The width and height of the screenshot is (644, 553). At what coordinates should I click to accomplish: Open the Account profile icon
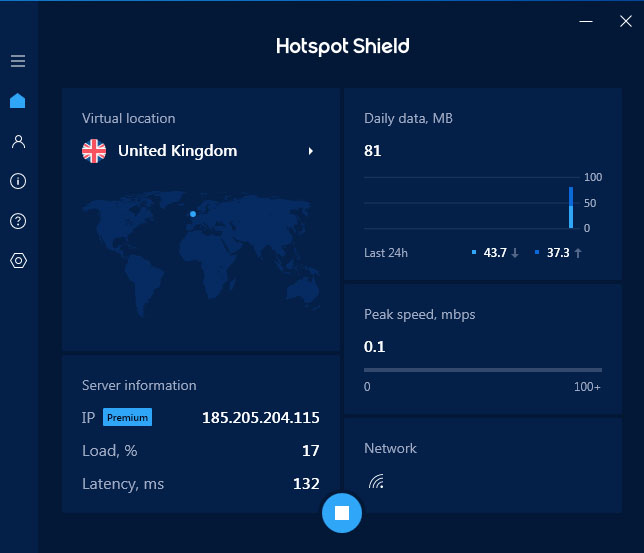(18, 141)
